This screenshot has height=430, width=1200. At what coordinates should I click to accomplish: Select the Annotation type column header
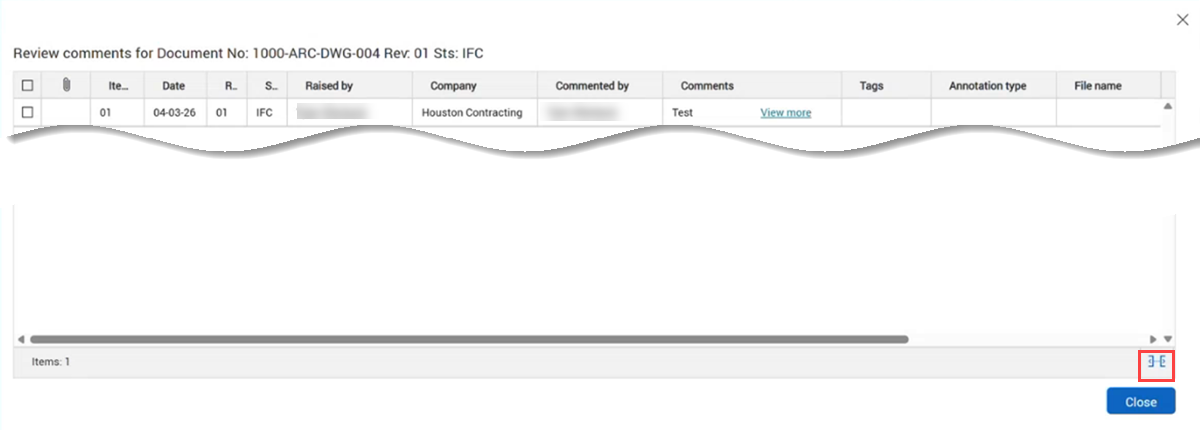tap(987, 86)
